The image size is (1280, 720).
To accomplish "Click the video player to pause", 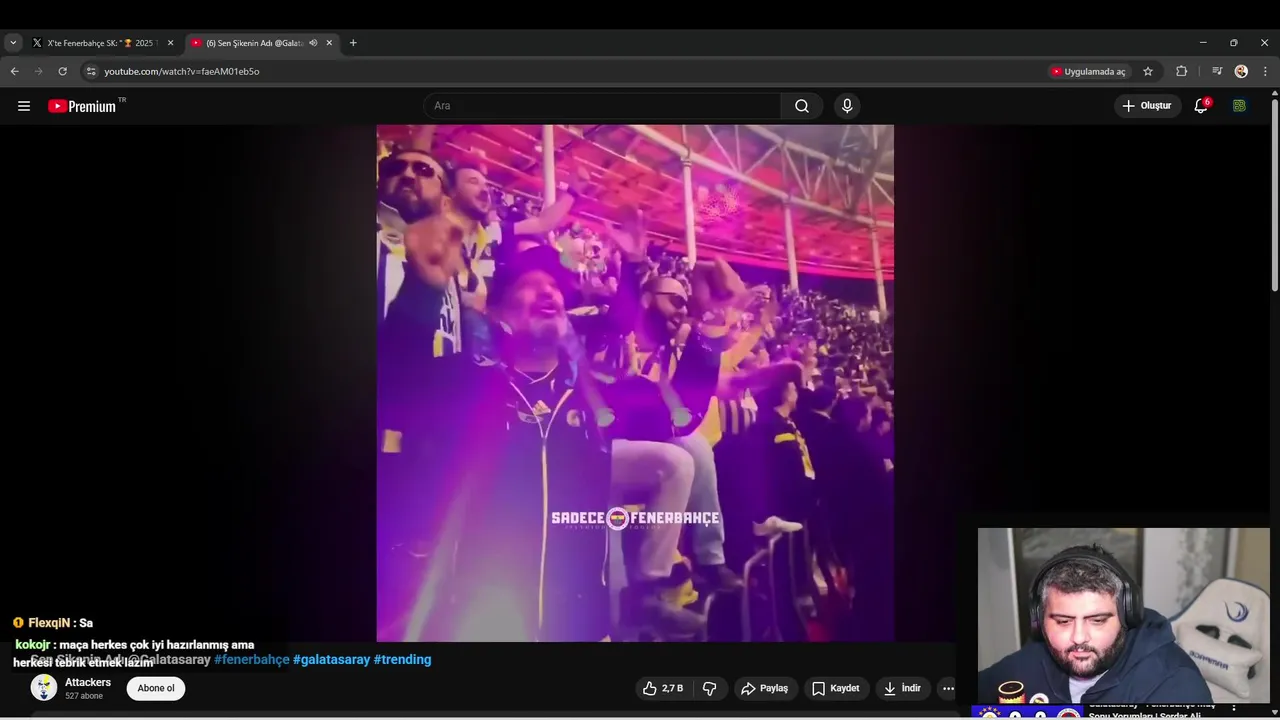I will click(x=635, y=383).
